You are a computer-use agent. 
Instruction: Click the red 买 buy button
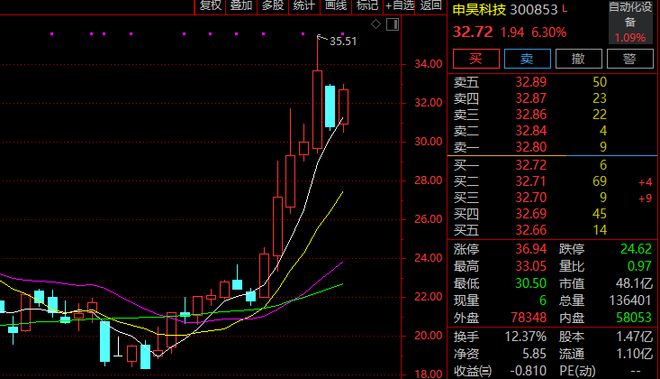(476, 59)
